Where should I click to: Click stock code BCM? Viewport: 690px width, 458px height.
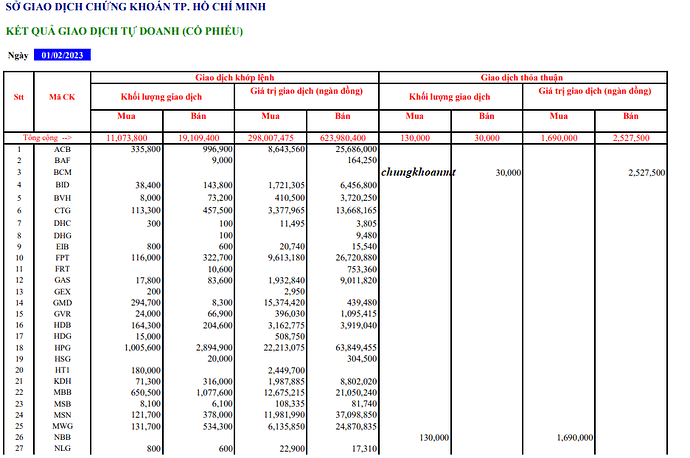(62, 172)
